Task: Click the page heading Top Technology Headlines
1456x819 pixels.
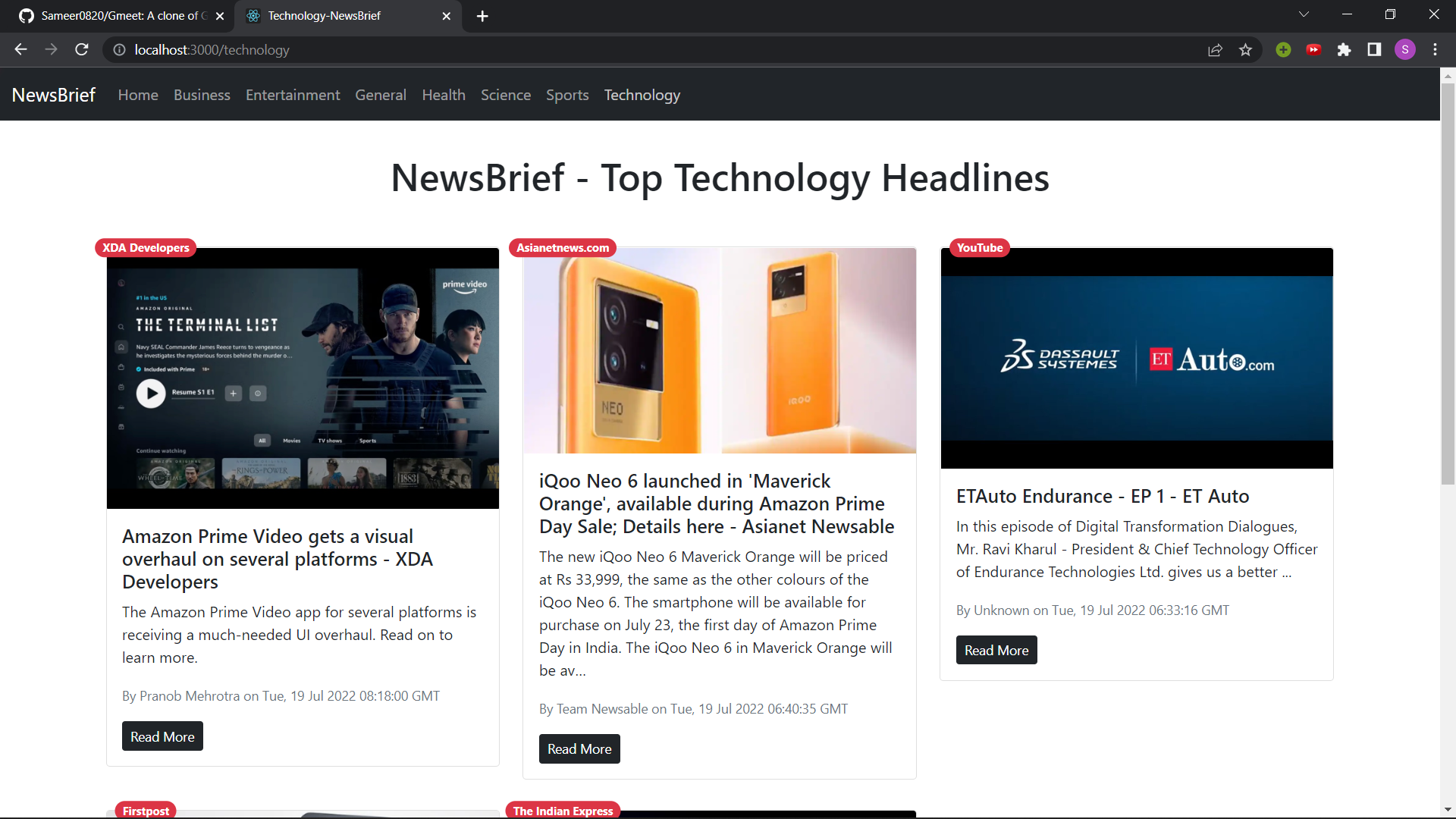Action: pyautogui.click(x=720, y=178)
